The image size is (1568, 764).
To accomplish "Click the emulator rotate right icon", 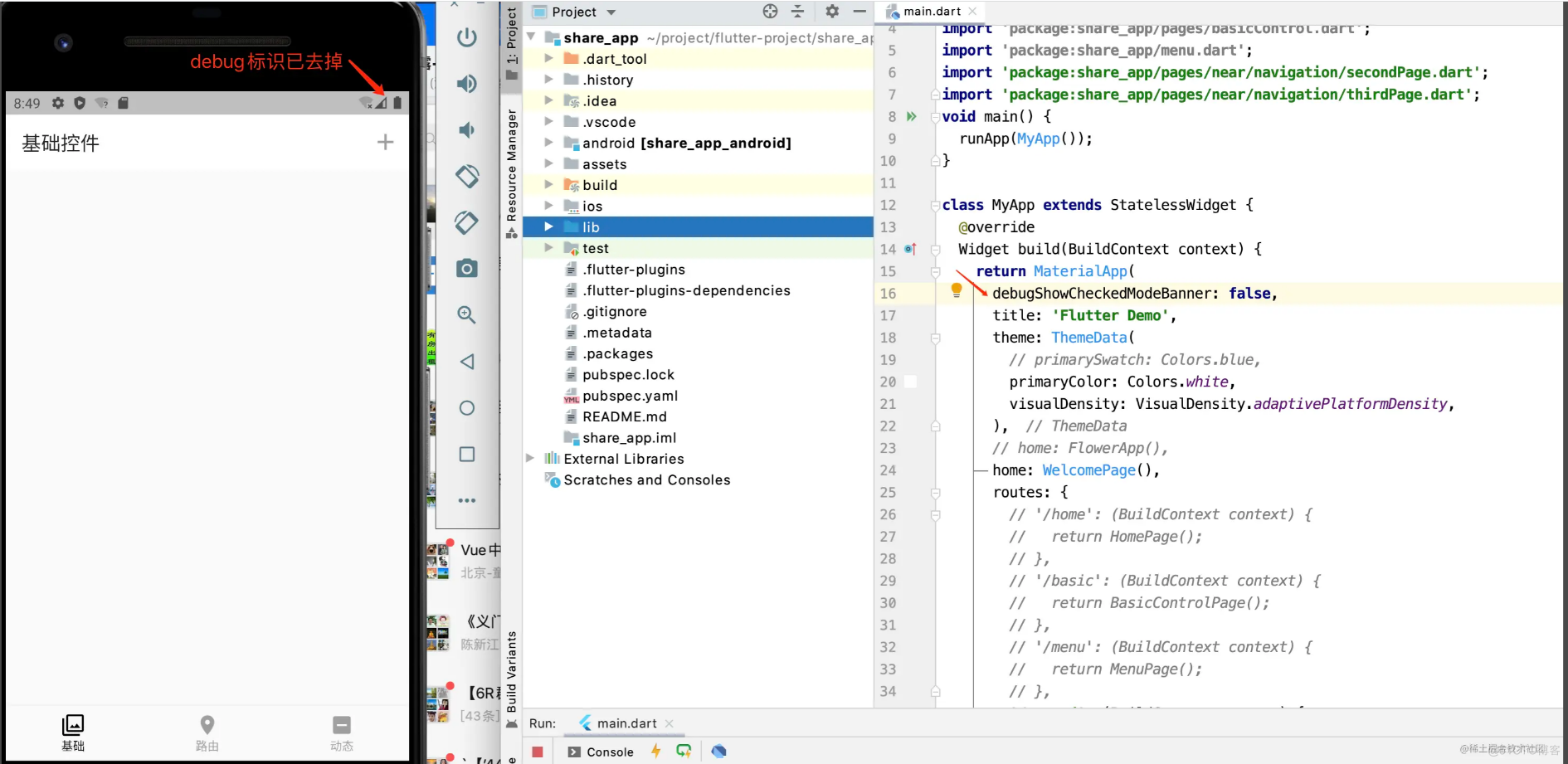I will [x=467, y=222].
